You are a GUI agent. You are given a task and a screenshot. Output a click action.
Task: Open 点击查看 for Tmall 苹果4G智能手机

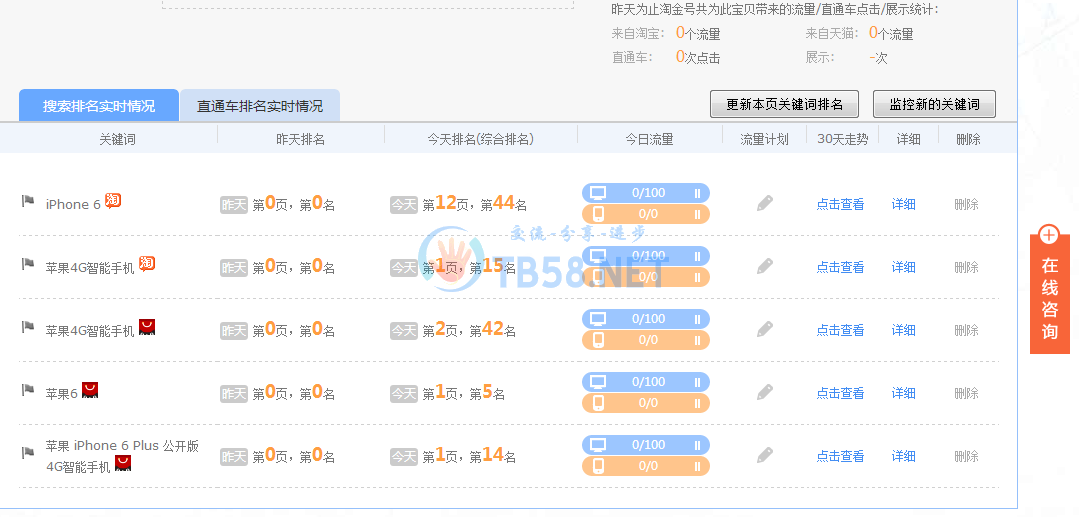(840, 330)
